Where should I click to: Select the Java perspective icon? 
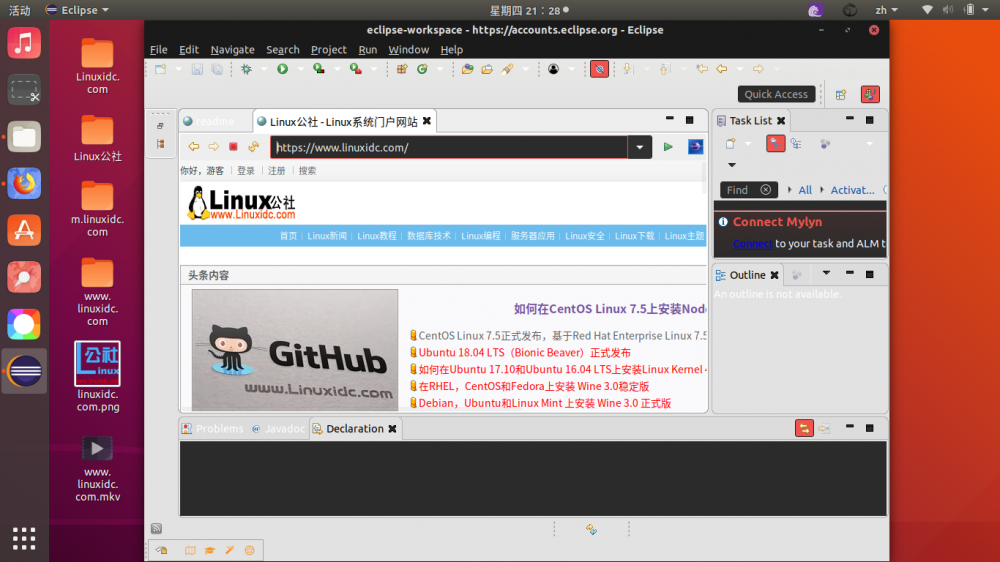[x=871, y=94]
